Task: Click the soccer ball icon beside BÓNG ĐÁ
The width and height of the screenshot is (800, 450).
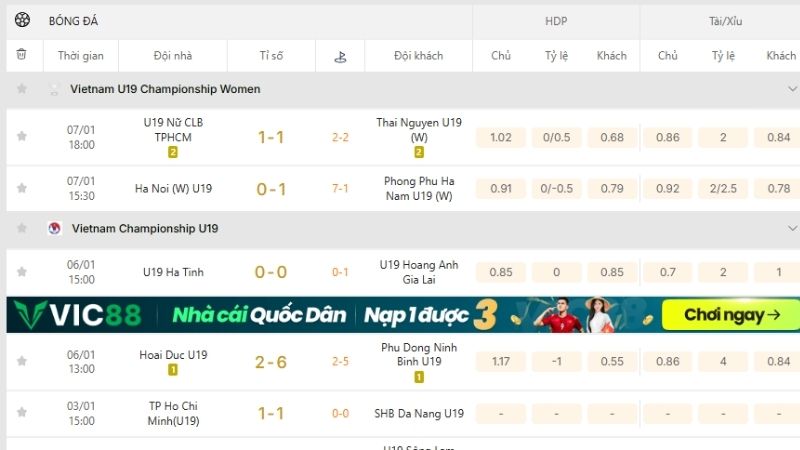Action: 22,20
